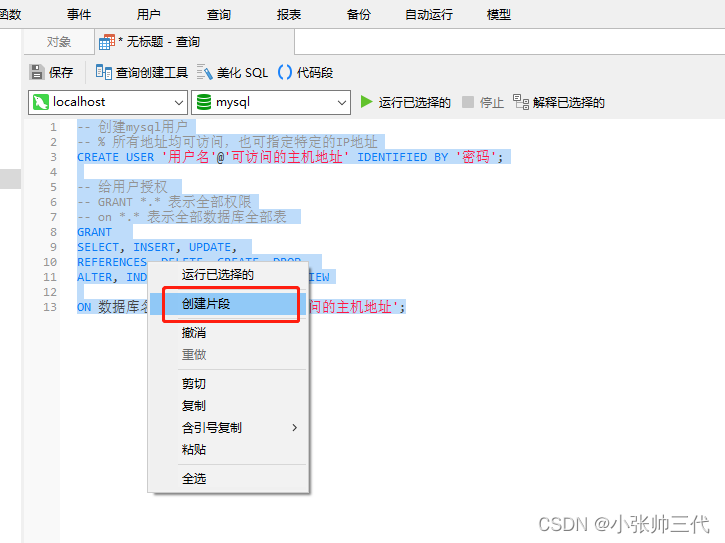Click the 美化 SQL button label
725x543 pixels.
pos(242,73)
